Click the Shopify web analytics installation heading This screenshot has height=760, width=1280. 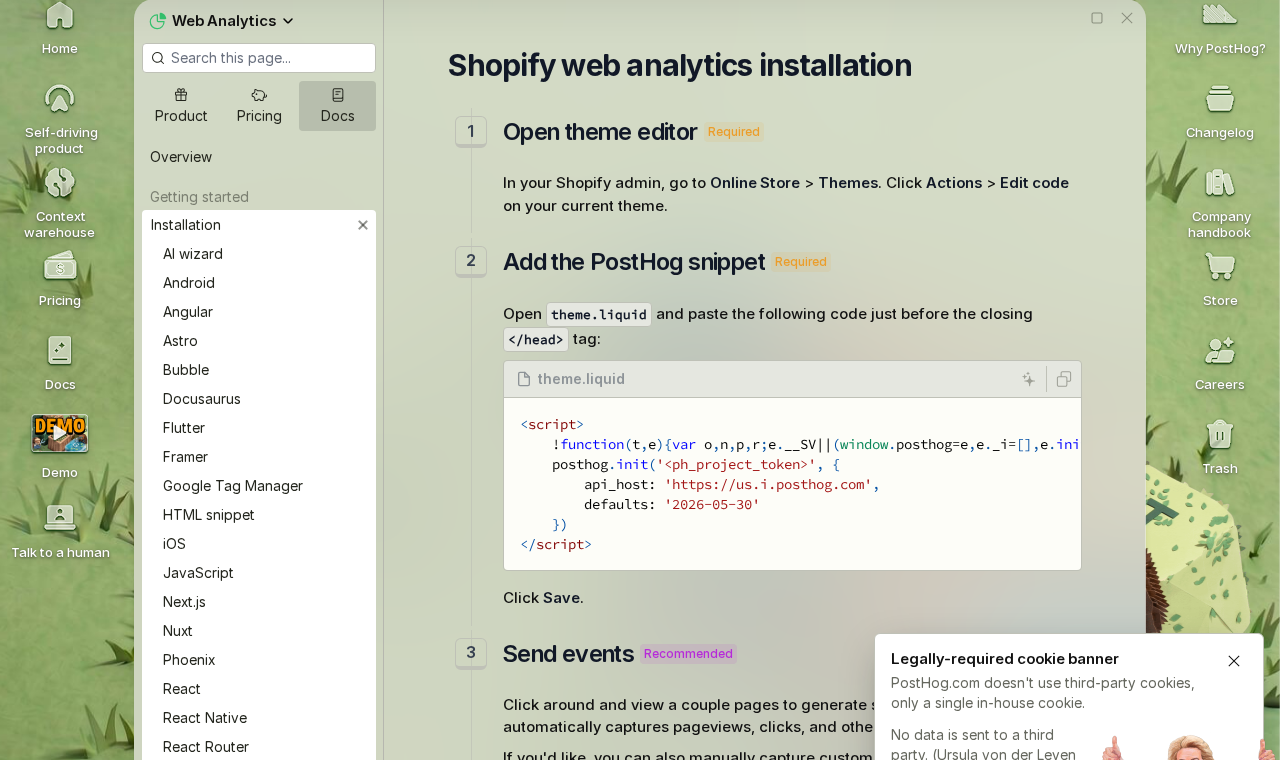[x=680, y=65]
